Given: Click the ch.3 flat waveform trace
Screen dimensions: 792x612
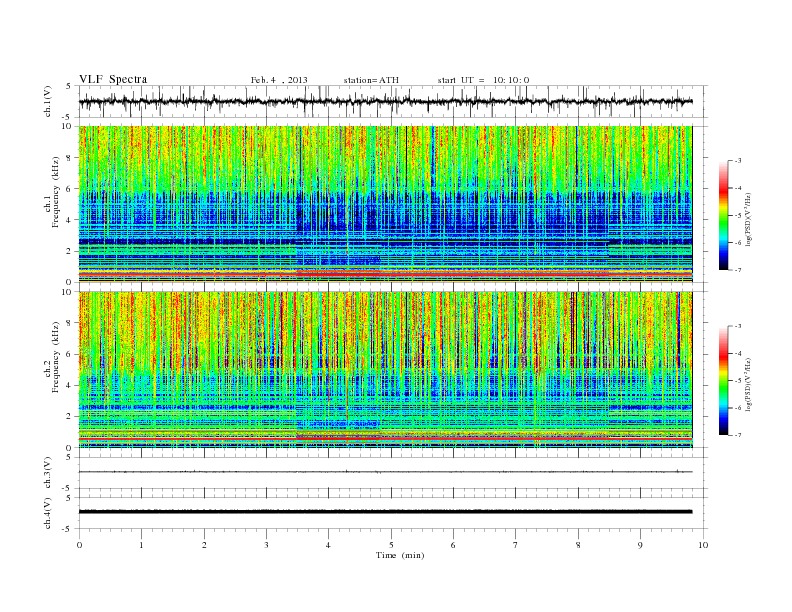Looking at the screenshot, I should 385,472.
